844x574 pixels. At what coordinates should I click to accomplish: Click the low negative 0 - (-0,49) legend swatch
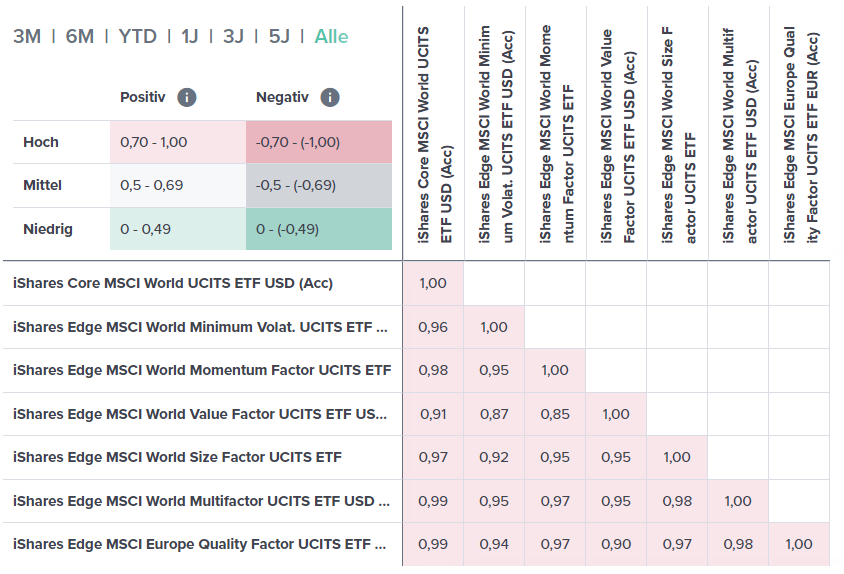[319, 229]
